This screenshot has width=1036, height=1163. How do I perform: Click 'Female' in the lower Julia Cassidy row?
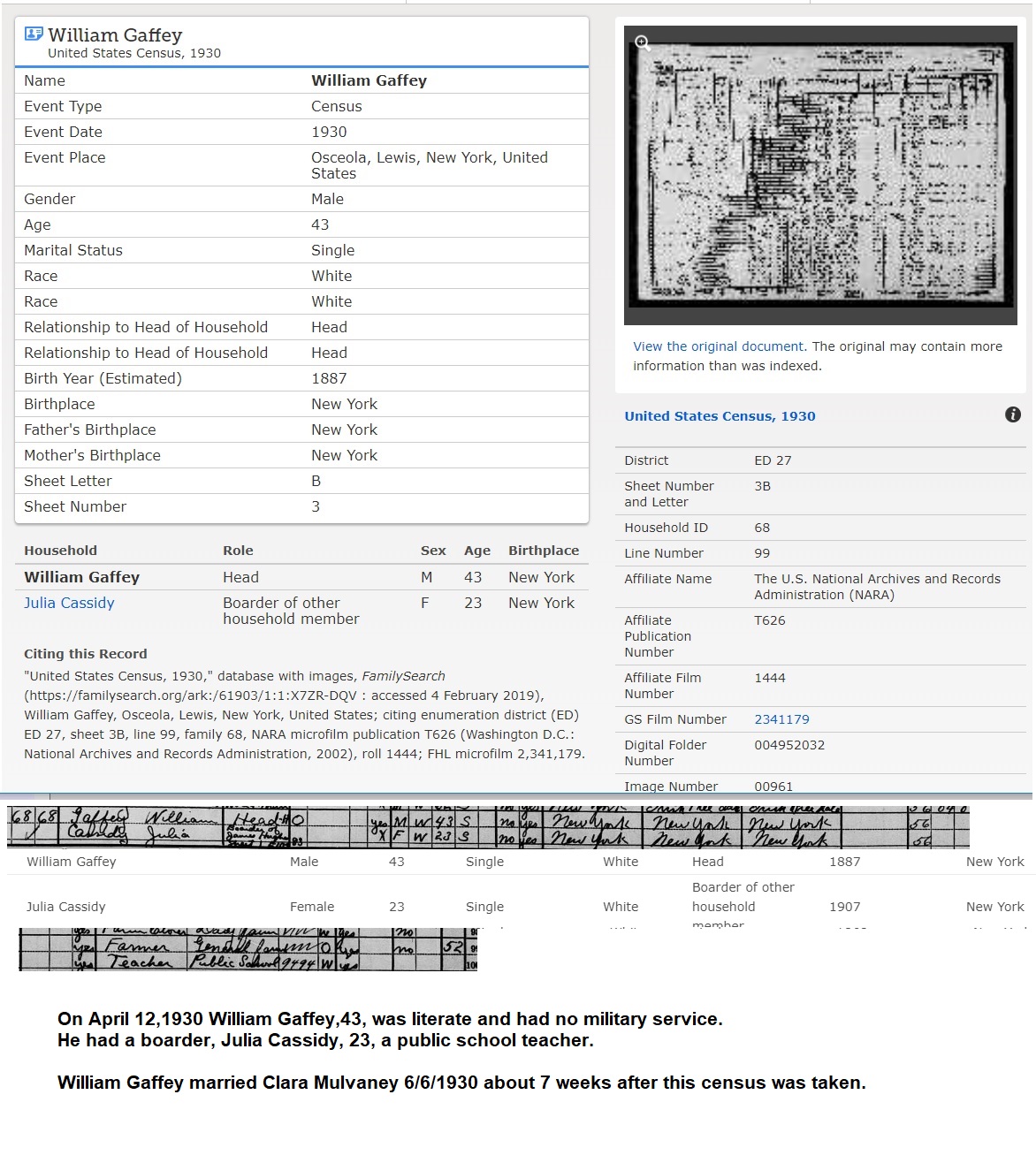tap(312, 907)
